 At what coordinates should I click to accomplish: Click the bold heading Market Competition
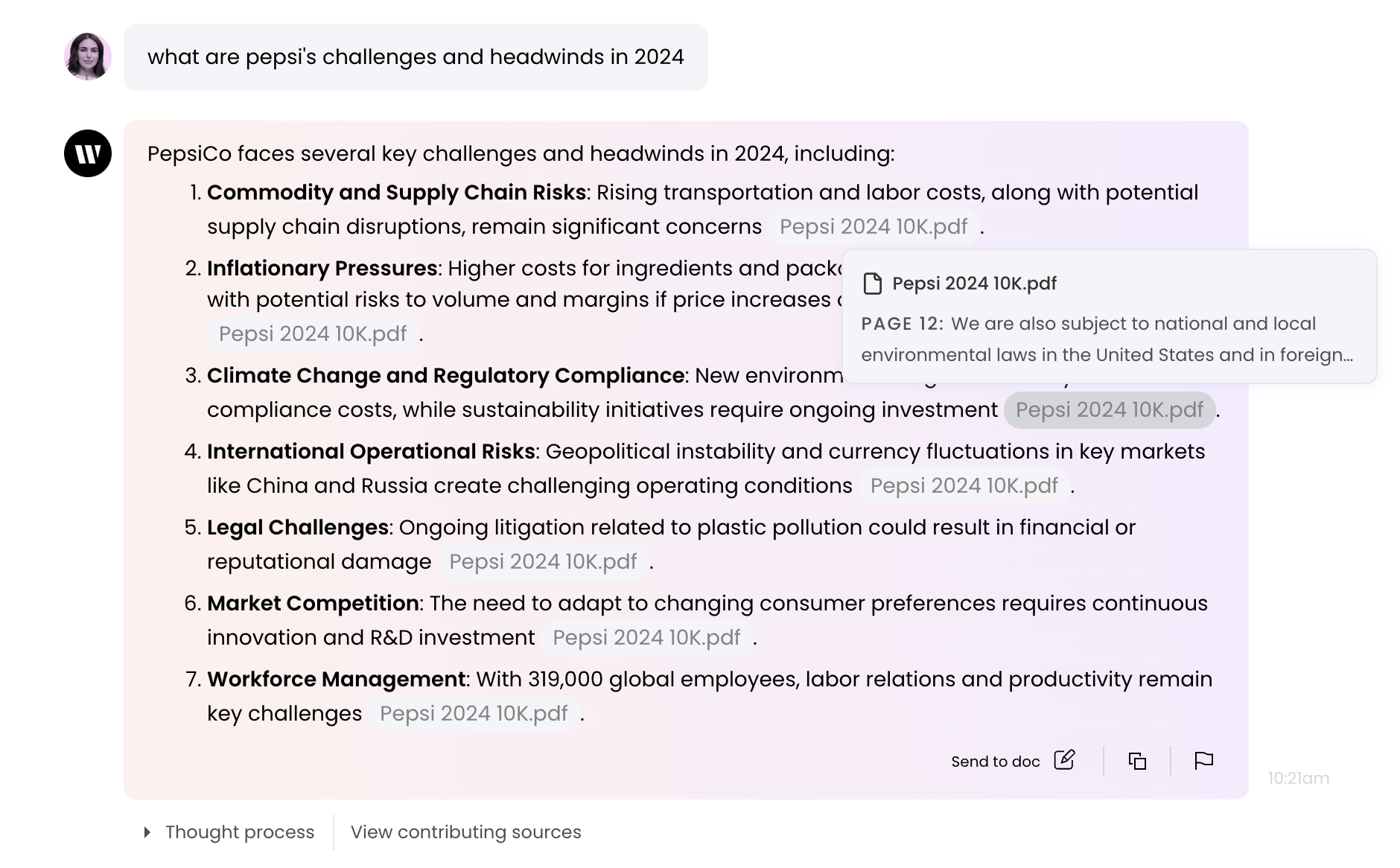[x=313, y=603]
